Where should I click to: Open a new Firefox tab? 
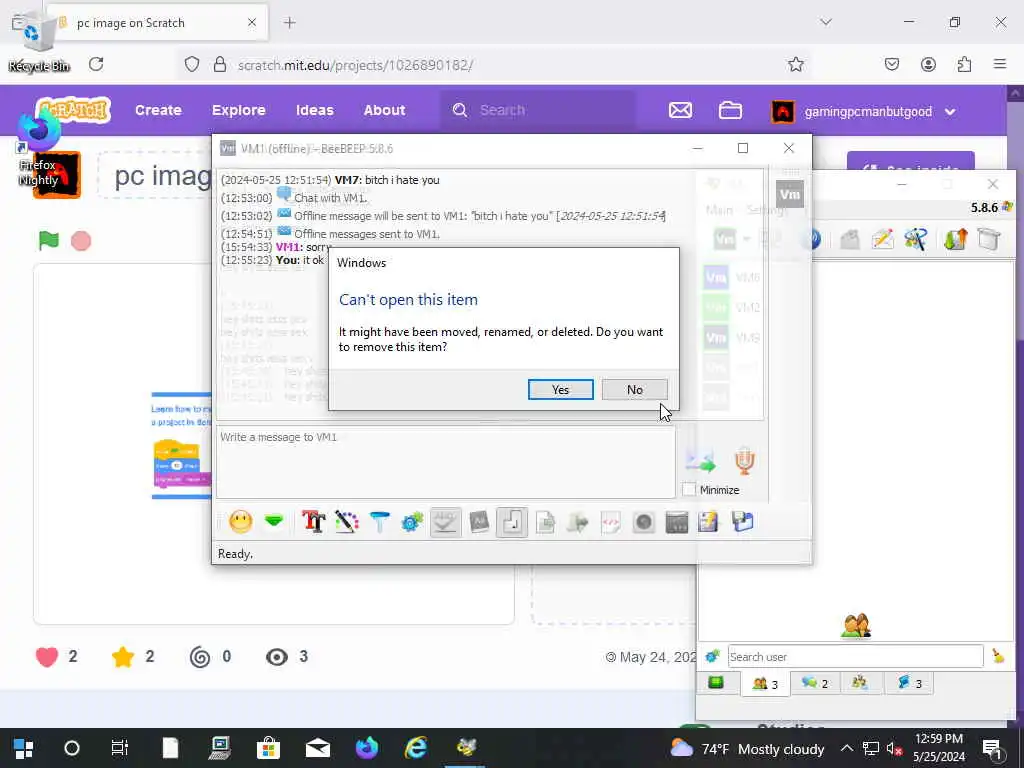pyautogui.click(x=290, y=23)
